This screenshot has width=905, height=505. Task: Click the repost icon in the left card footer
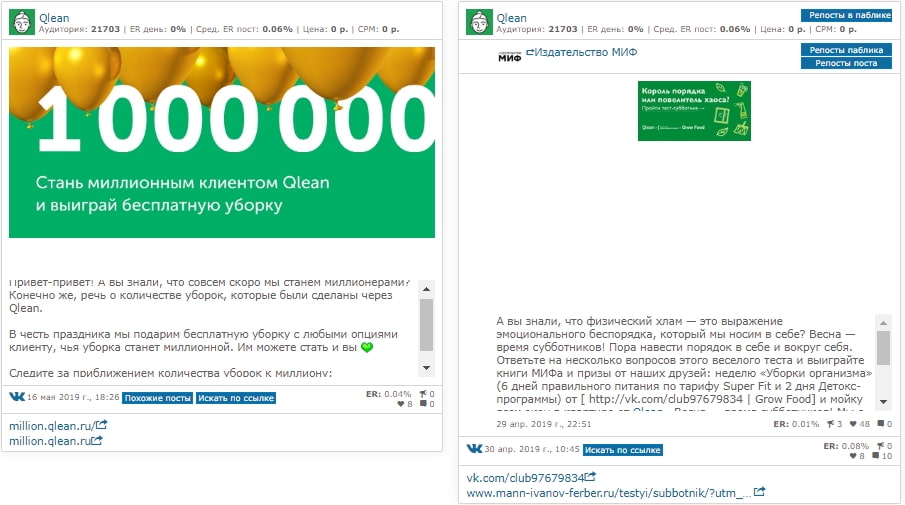(423, 394)
